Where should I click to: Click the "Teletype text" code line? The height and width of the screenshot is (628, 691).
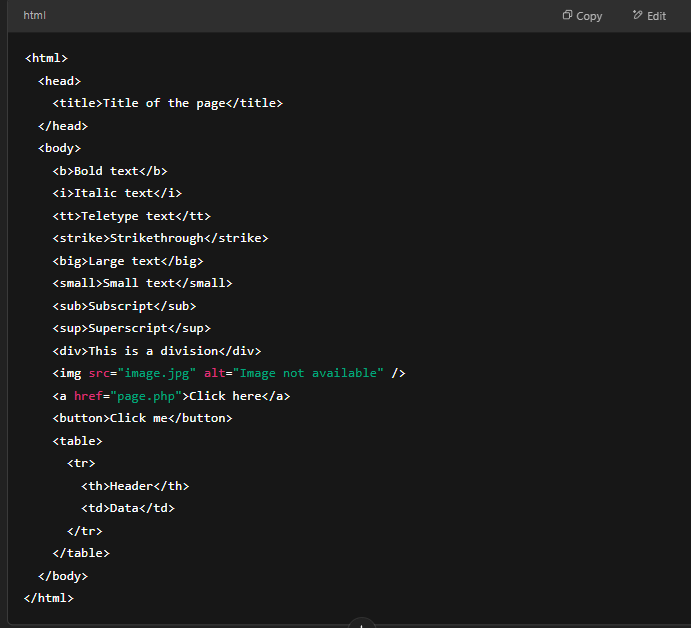pyautogui.click(x=131, y=216)
